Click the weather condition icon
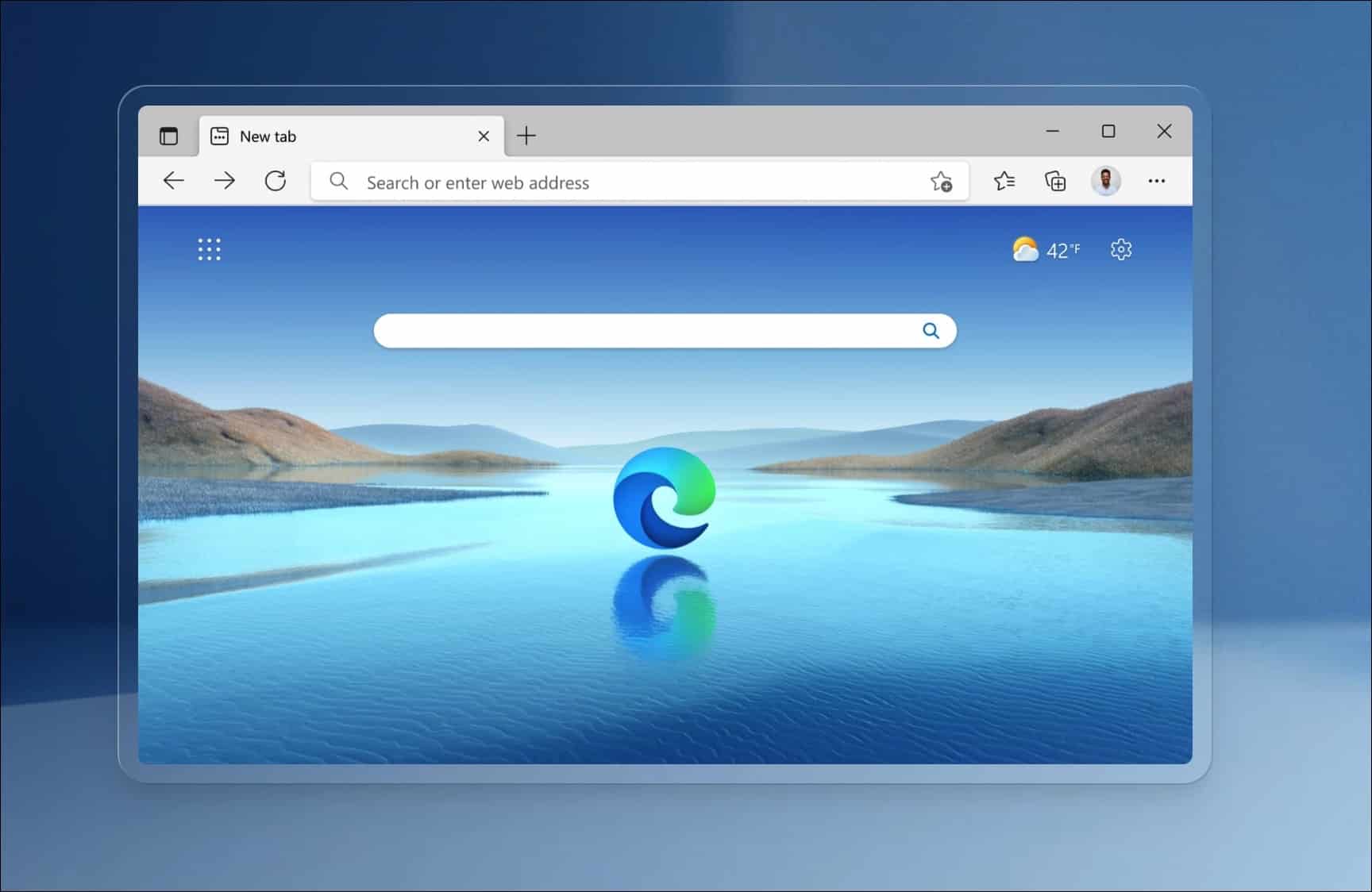Screen dimensions: 1372x892 1026,248
